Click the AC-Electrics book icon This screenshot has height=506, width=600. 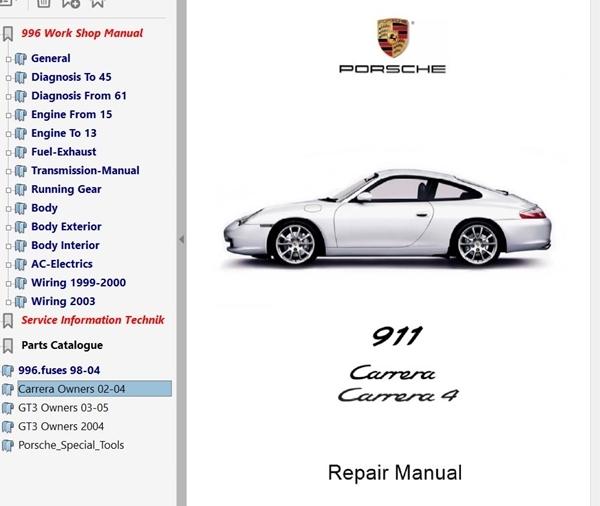click(21, 264)
